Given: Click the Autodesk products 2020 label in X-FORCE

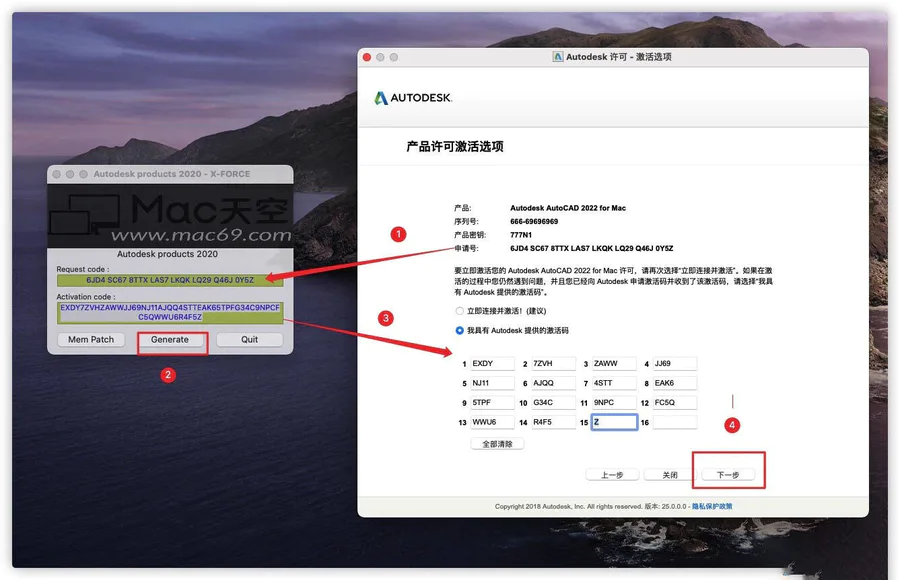Looking at the screenshot, I should (x=167, y=254).
